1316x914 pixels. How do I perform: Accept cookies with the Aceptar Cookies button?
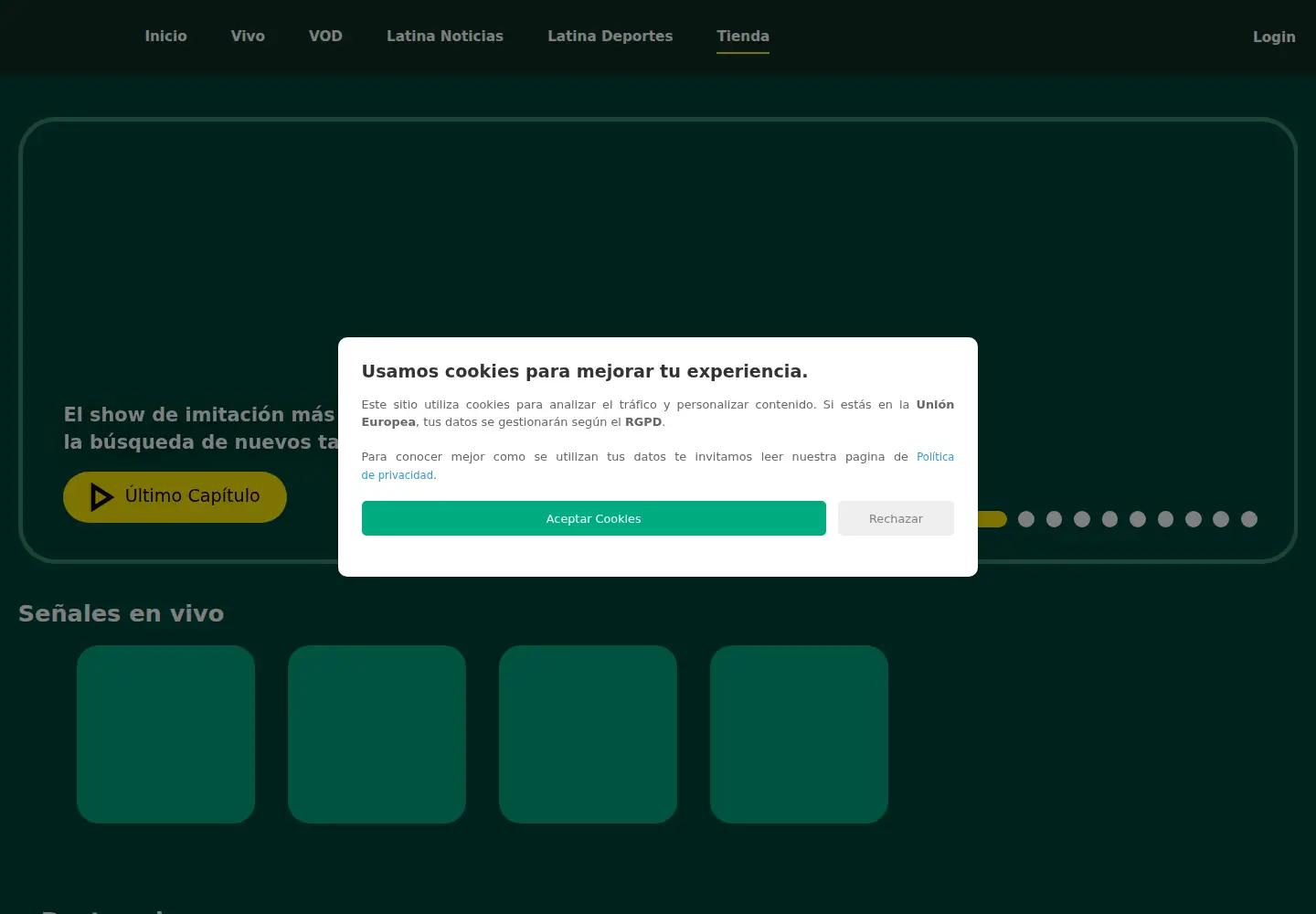594,518
